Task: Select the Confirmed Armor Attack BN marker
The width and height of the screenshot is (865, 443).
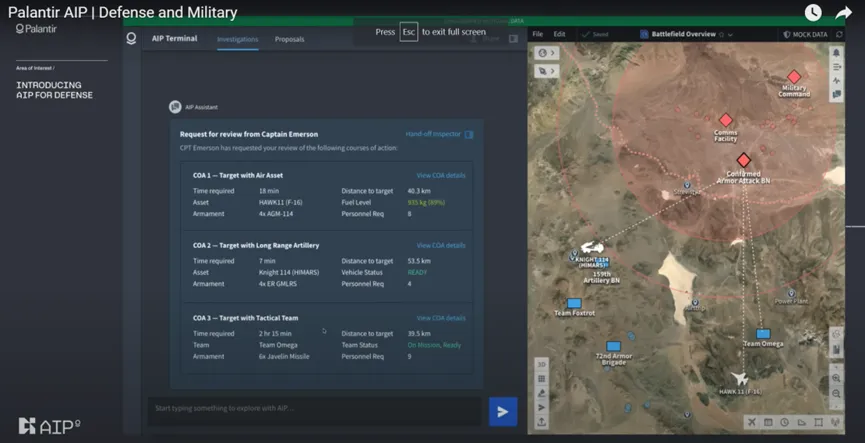Action: (743, 160)
